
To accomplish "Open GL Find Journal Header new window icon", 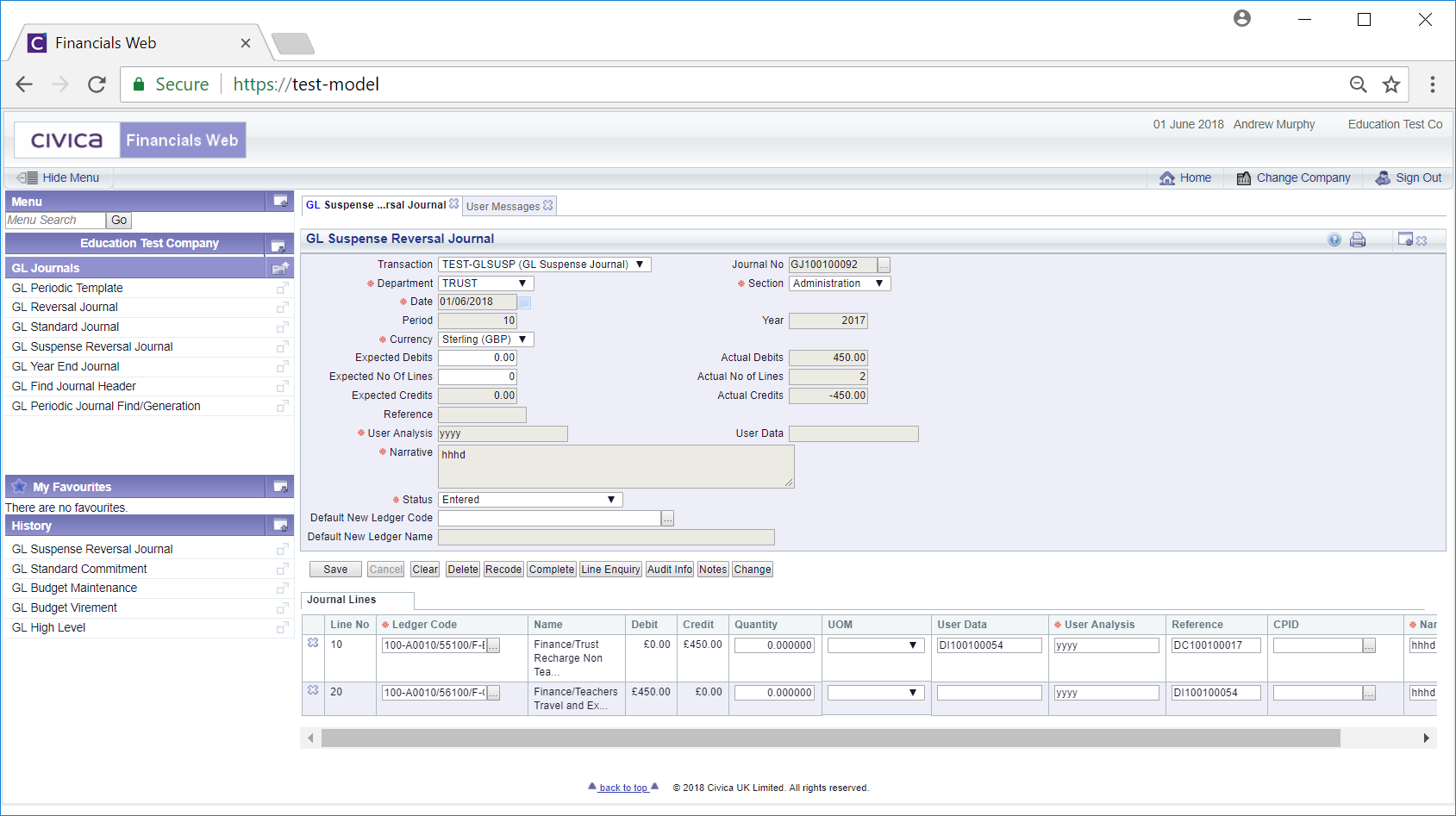I will [282, 387].
